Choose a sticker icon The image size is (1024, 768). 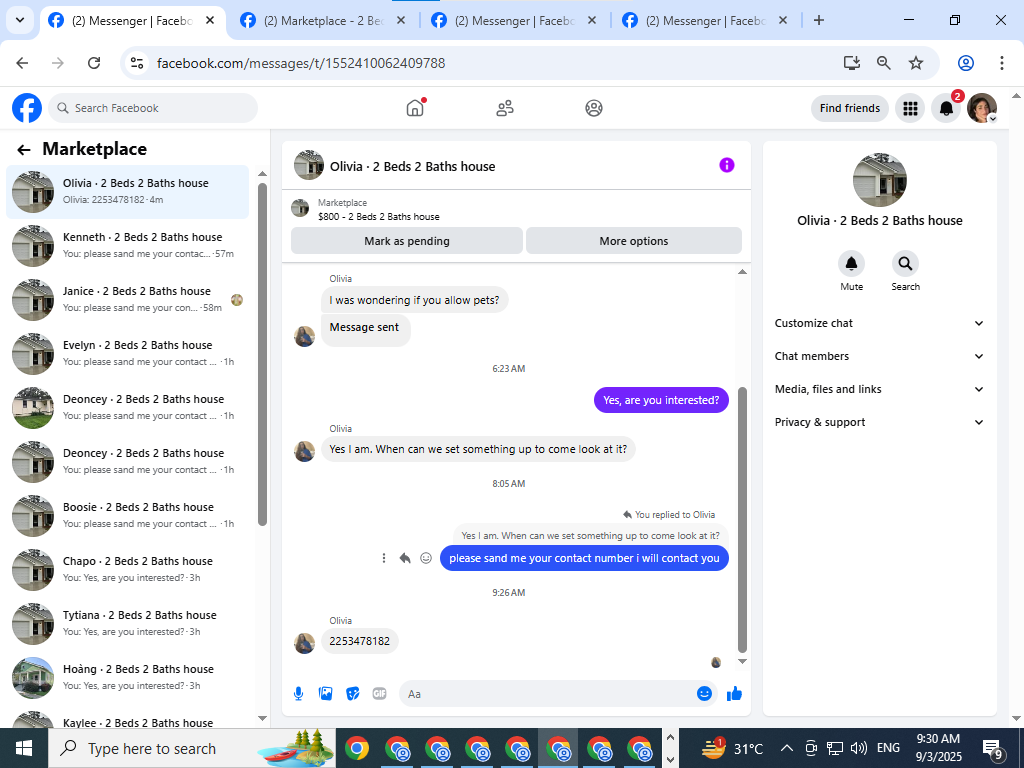pos(353,694)
